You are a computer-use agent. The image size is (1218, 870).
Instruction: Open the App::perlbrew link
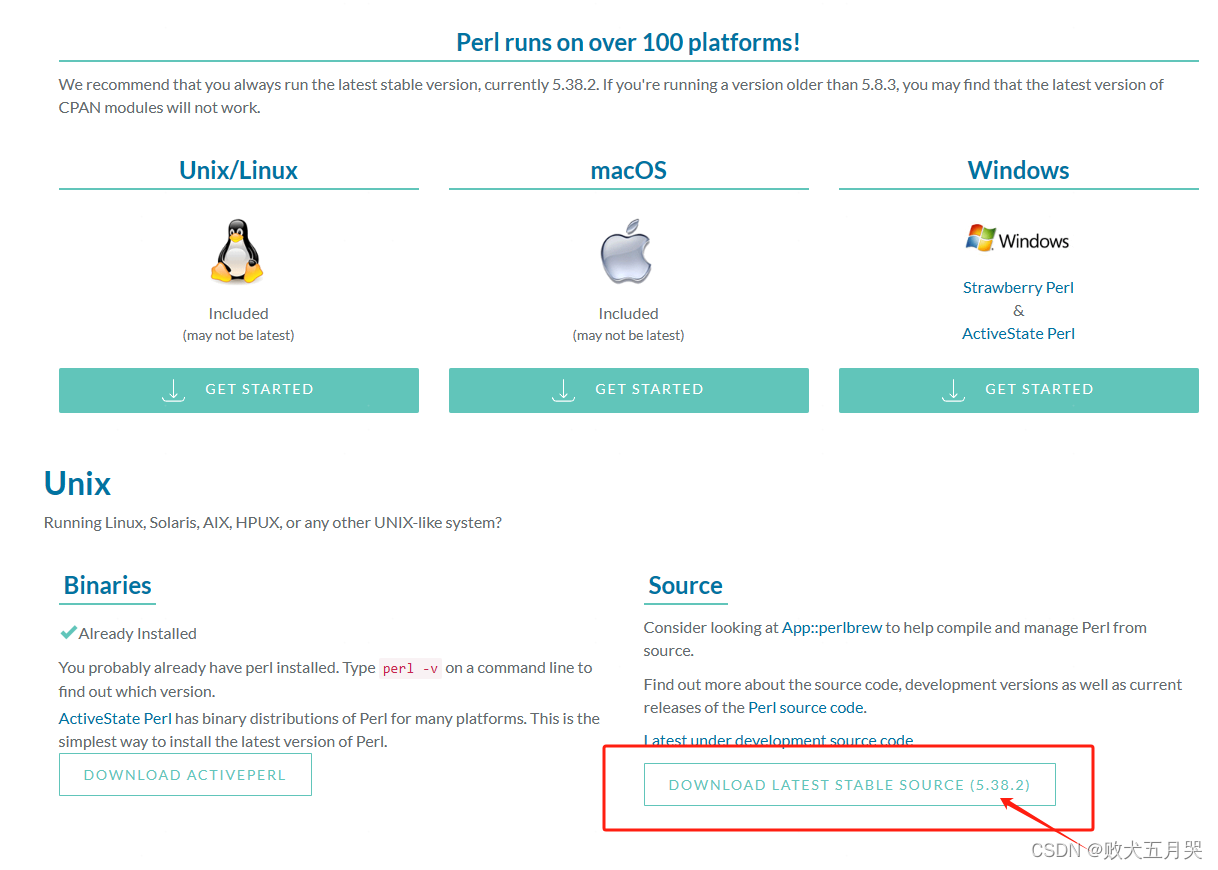click(x=832, y=628)
